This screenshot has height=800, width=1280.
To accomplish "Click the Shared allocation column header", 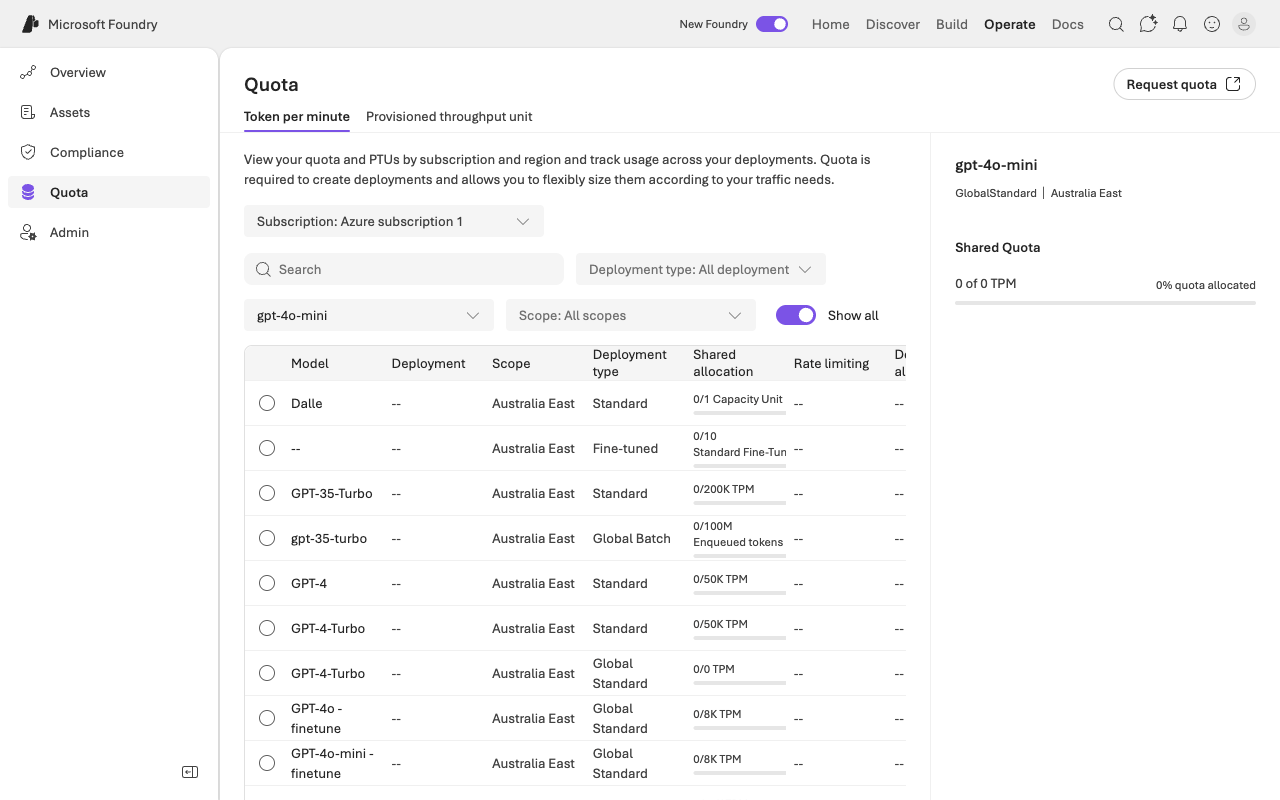I will [723, 363].
